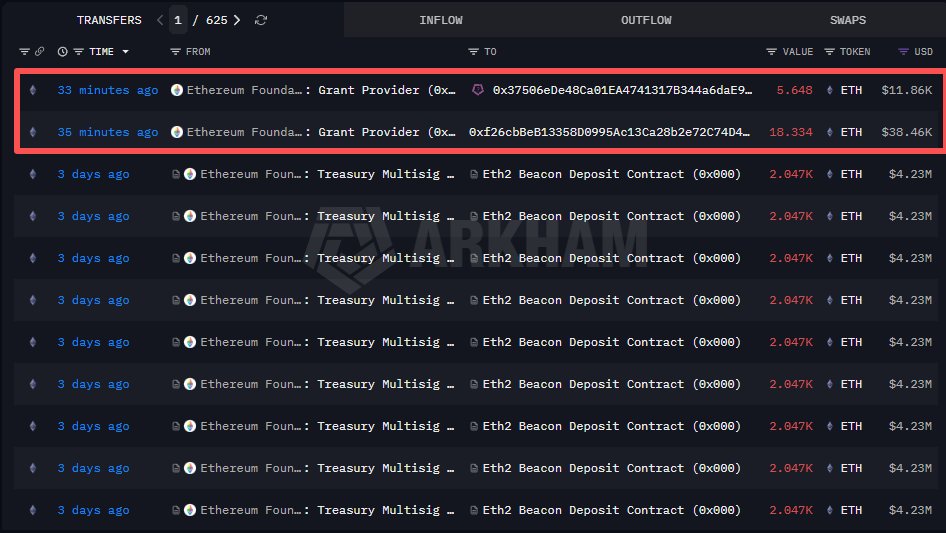Image resolution: width=946 pixels, height=533 pixels.
Task: Click the clock icon beside TIME
Action: click(62, 52)
